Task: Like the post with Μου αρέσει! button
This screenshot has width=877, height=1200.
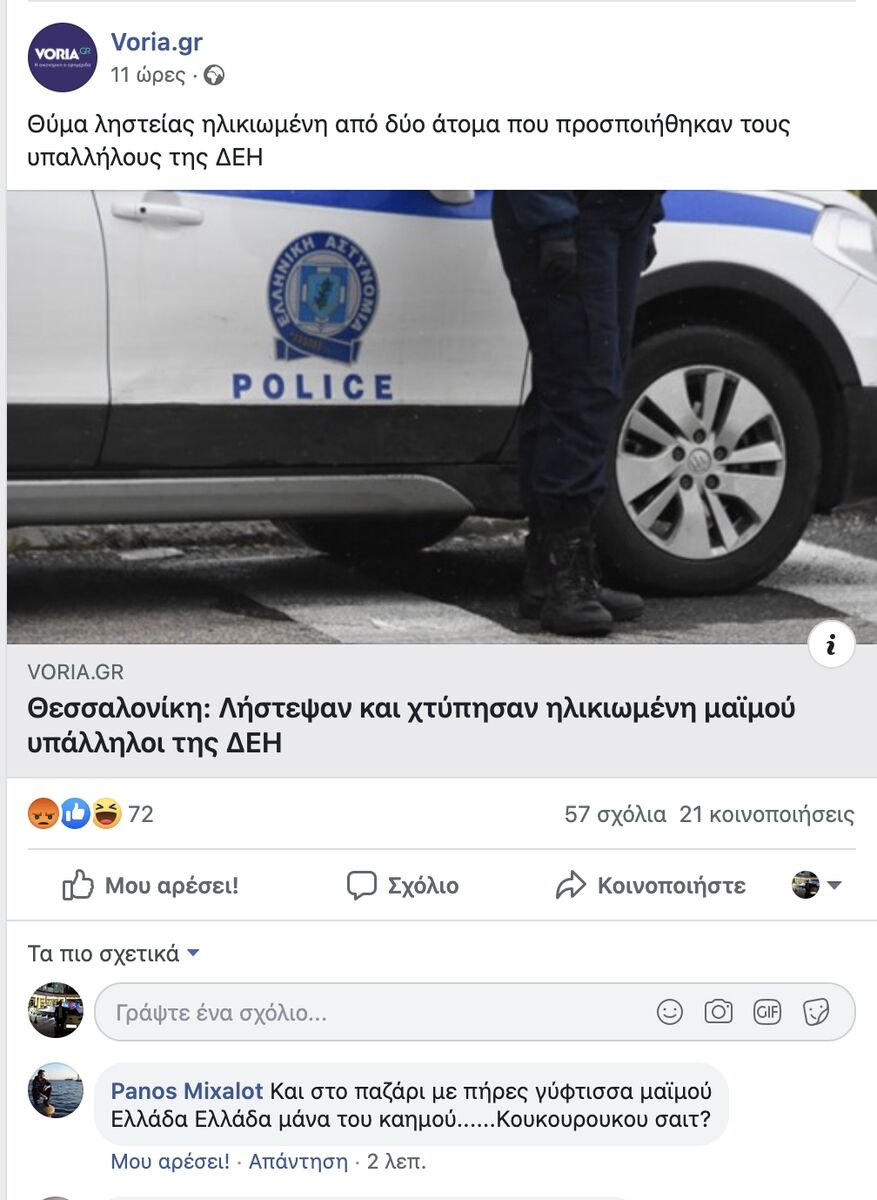Action: [x=150, y=885]
